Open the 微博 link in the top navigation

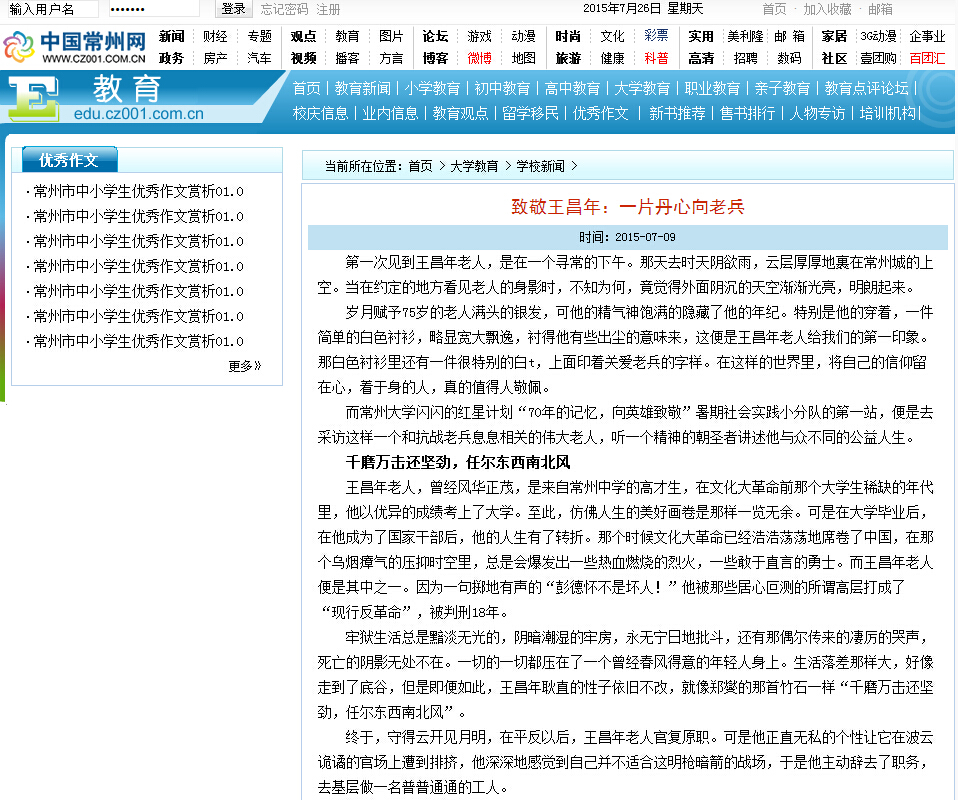(x=479, y=58)
